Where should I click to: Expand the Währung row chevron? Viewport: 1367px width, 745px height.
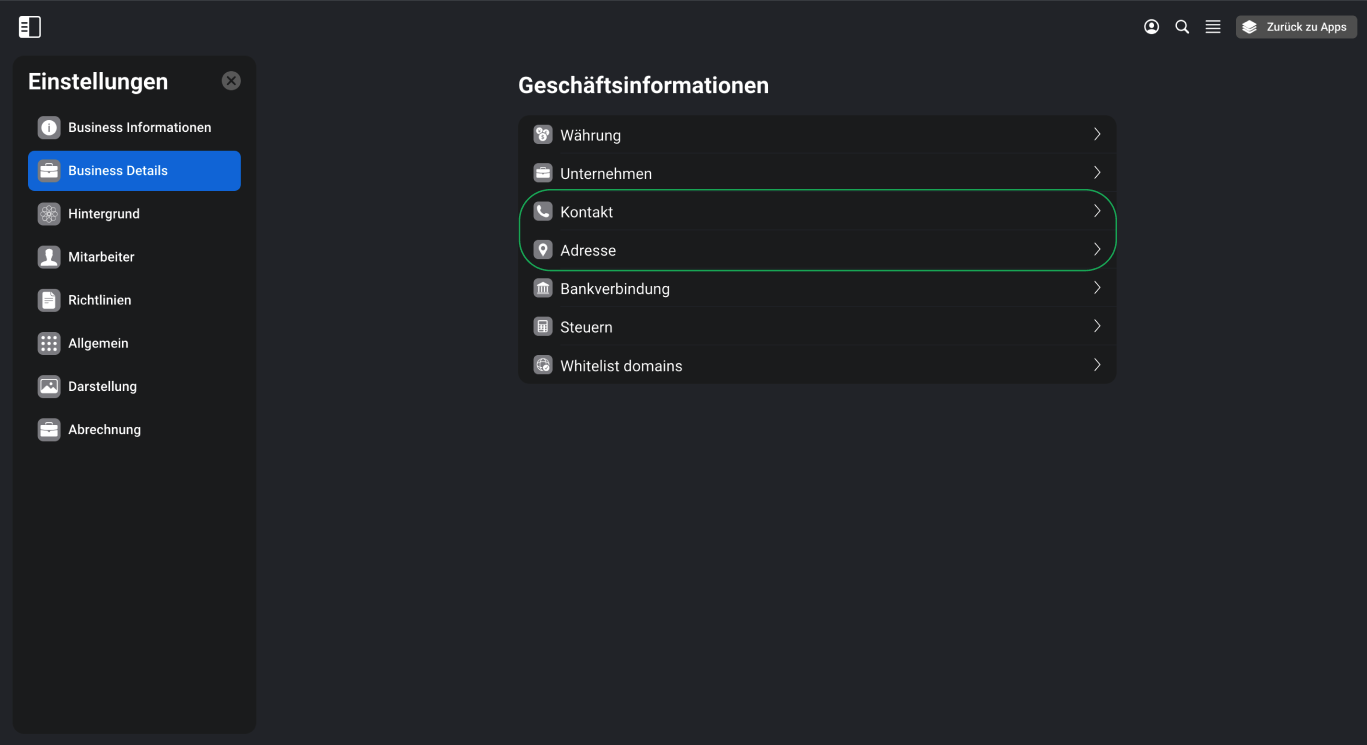point(1097,134)
